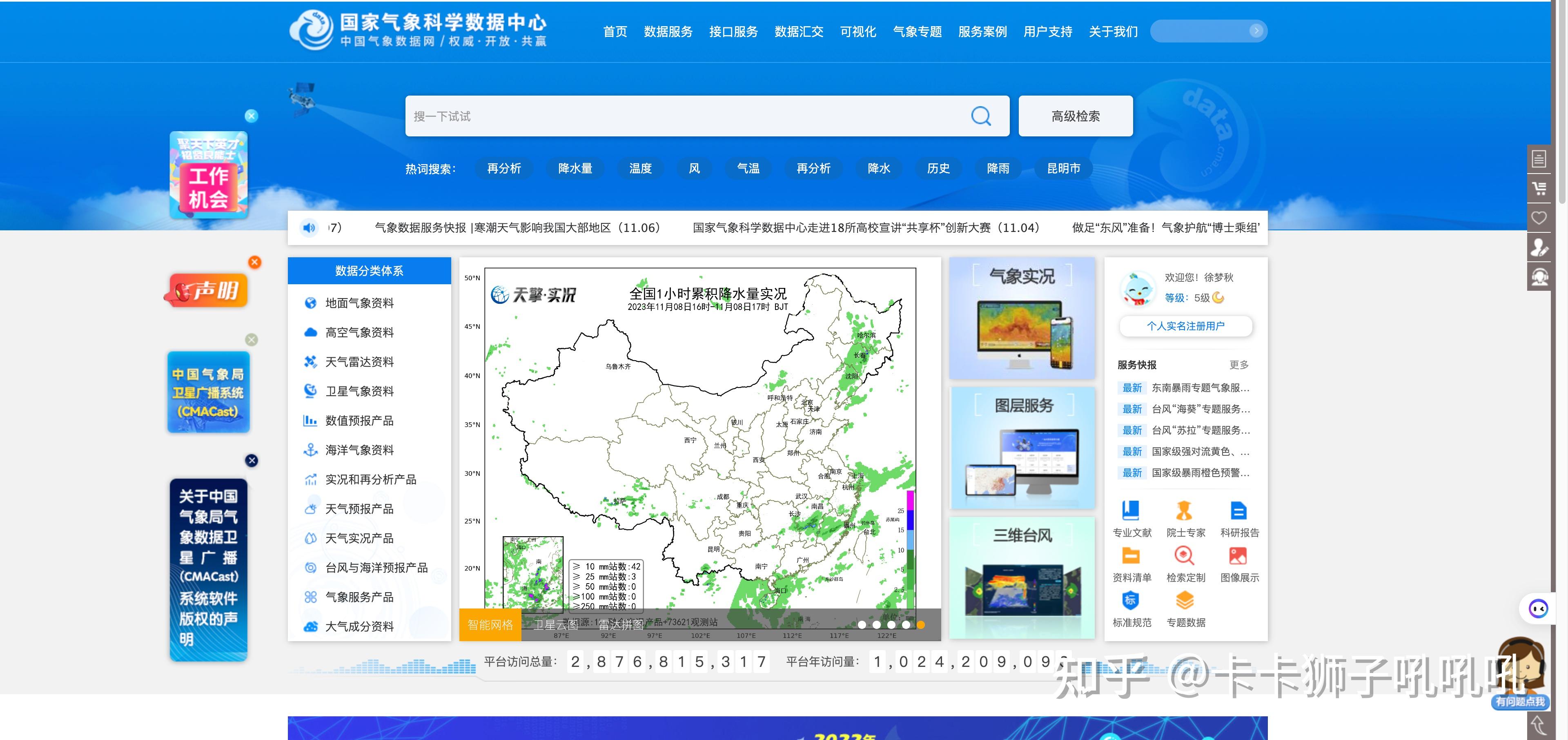Switch to 智能网格 map tab

pyautogui.click(x=490, y=624)
